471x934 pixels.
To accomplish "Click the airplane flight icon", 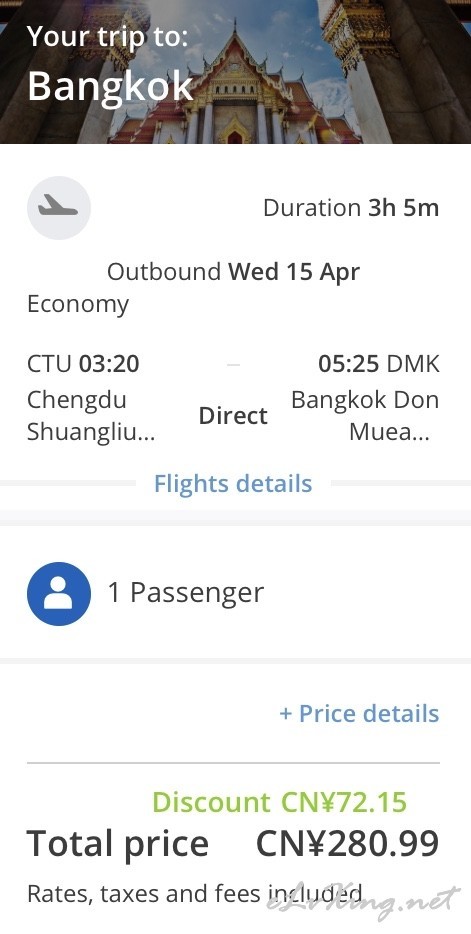I will coord(58,208).
